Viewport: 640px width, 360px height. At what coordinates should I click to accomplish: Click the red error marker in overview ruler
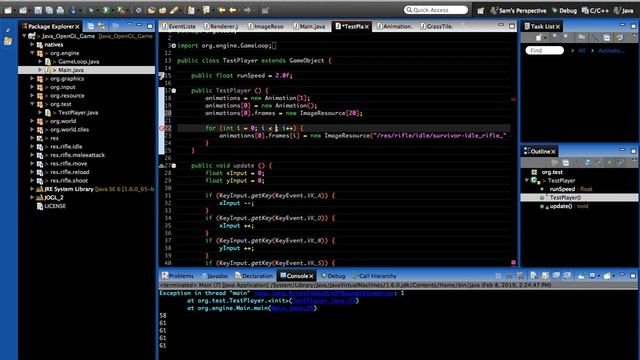(513, 262)
